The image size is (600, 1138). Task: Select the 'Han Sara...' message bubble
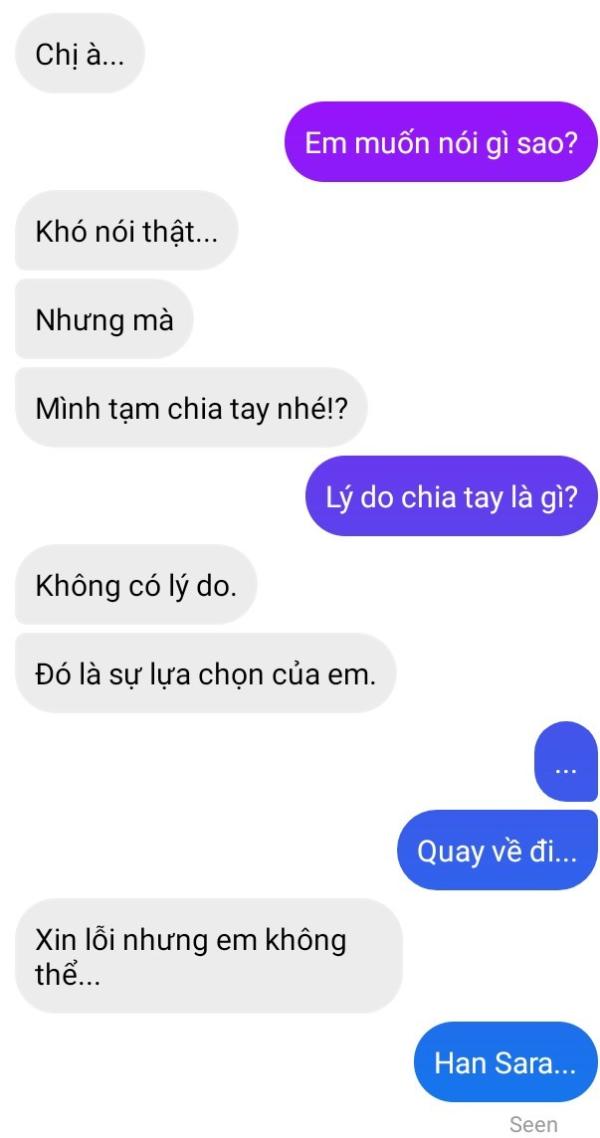click(x=506, y=1062)
